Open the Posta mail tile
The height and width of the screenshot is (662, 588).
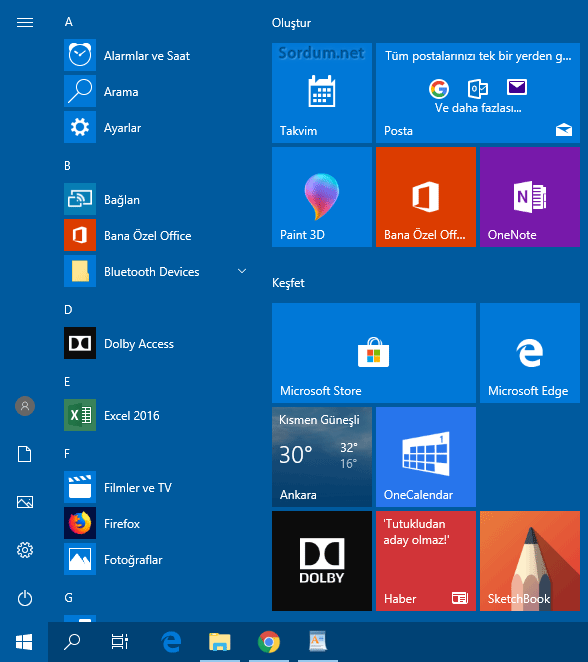tap(478, 93)
